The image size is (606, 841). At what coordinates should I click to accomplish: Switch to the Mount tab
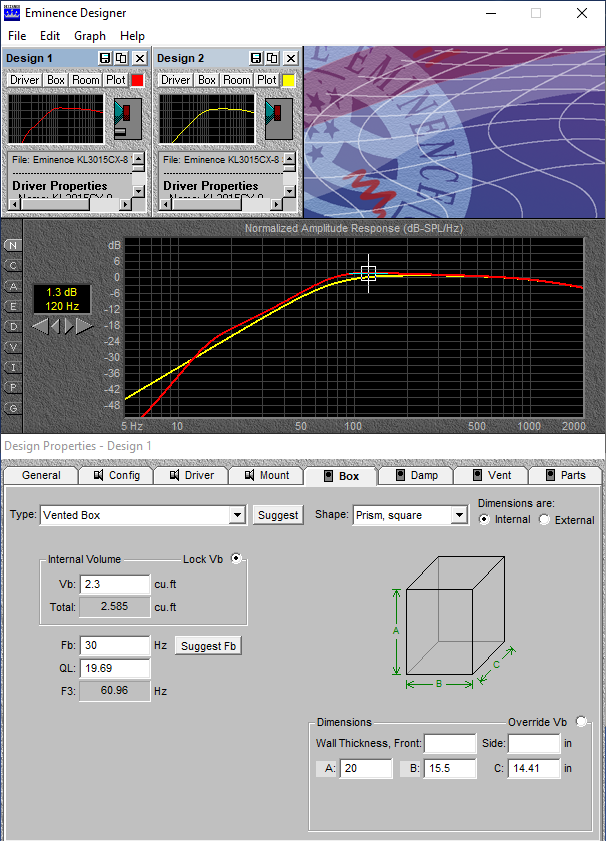267,475
